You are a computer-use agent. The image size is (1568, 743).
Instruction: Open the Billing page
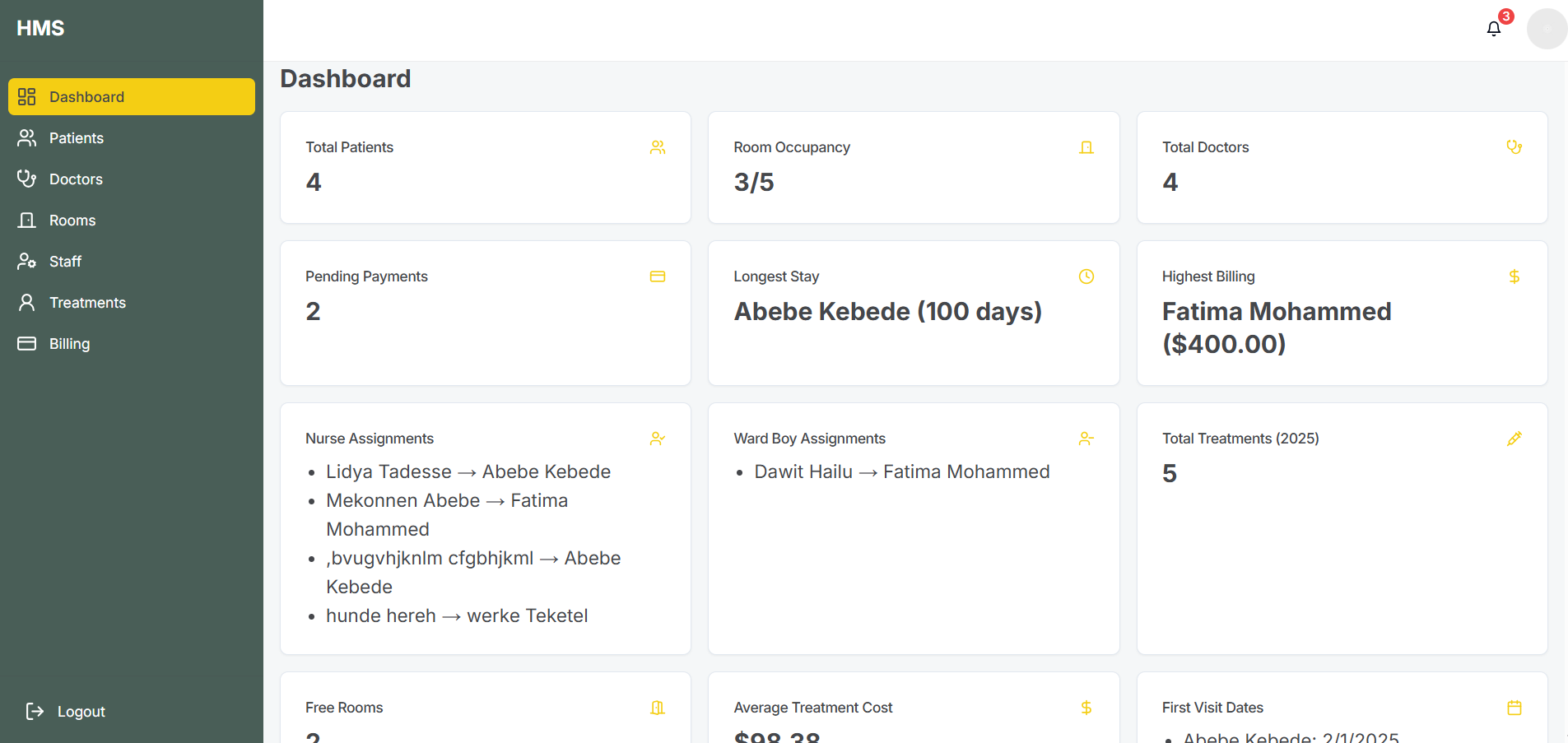[69, 344]
